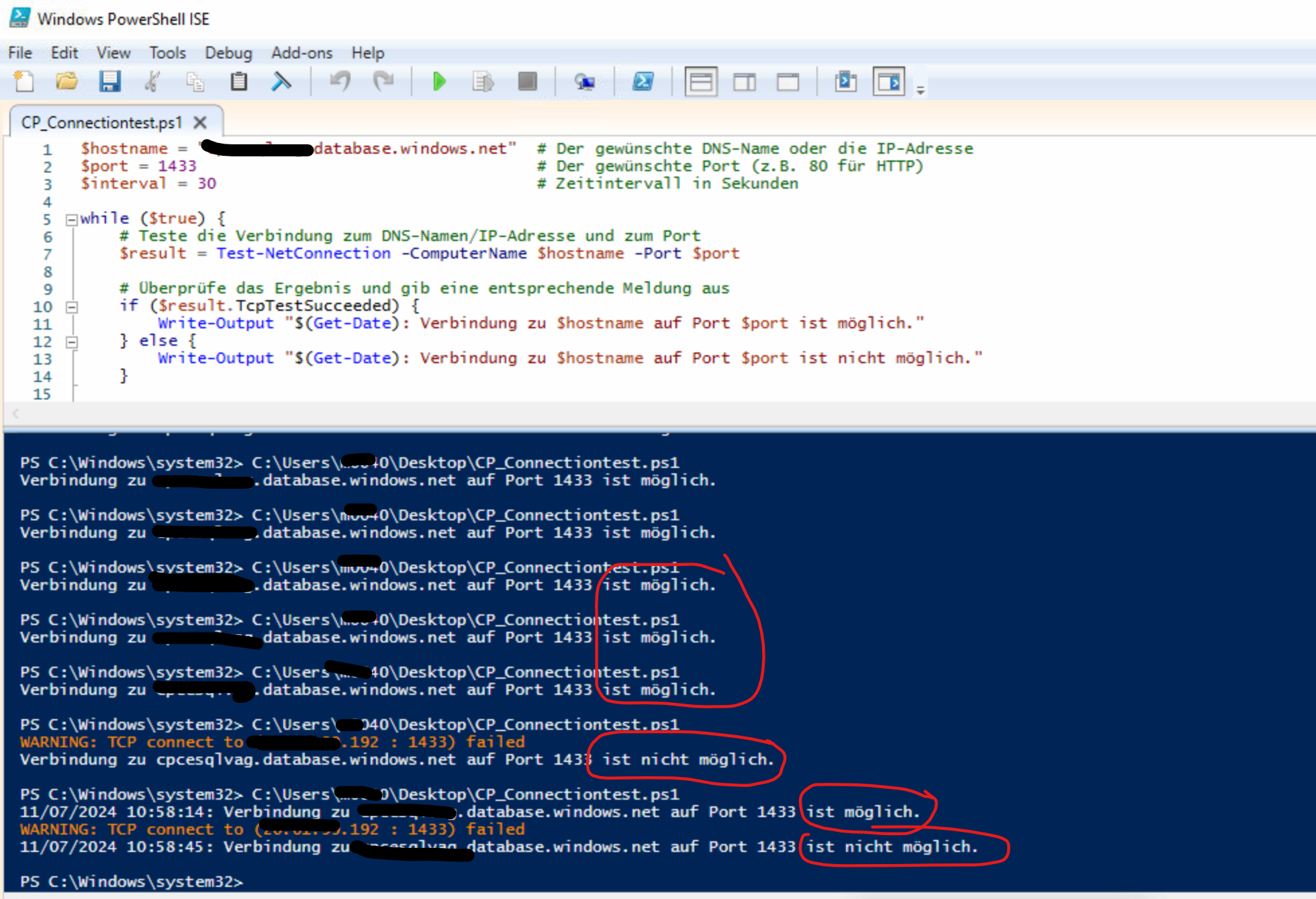The width and height of the screenshot is (1316, 899).
Task: Click the Clear Console Pane icon
Action: [x=281, y=82]
